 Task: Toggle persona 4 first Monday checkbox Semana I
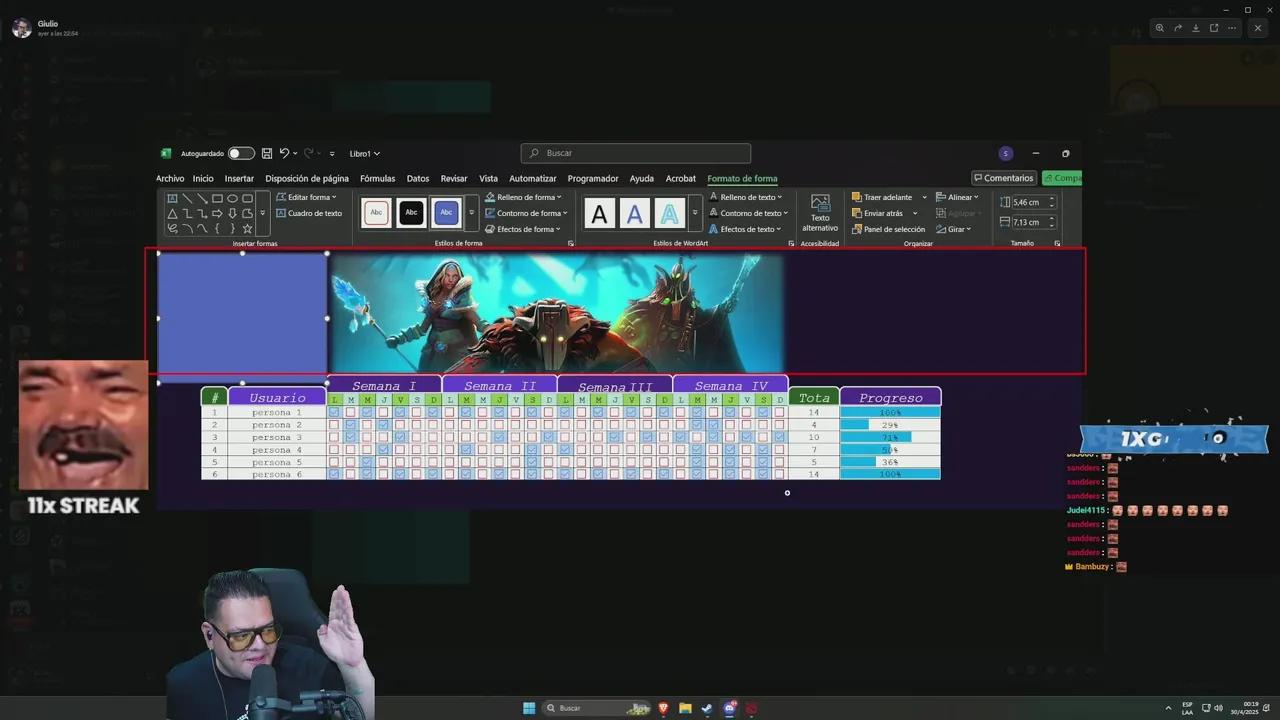pyautogui.click(x=335, y=450)
